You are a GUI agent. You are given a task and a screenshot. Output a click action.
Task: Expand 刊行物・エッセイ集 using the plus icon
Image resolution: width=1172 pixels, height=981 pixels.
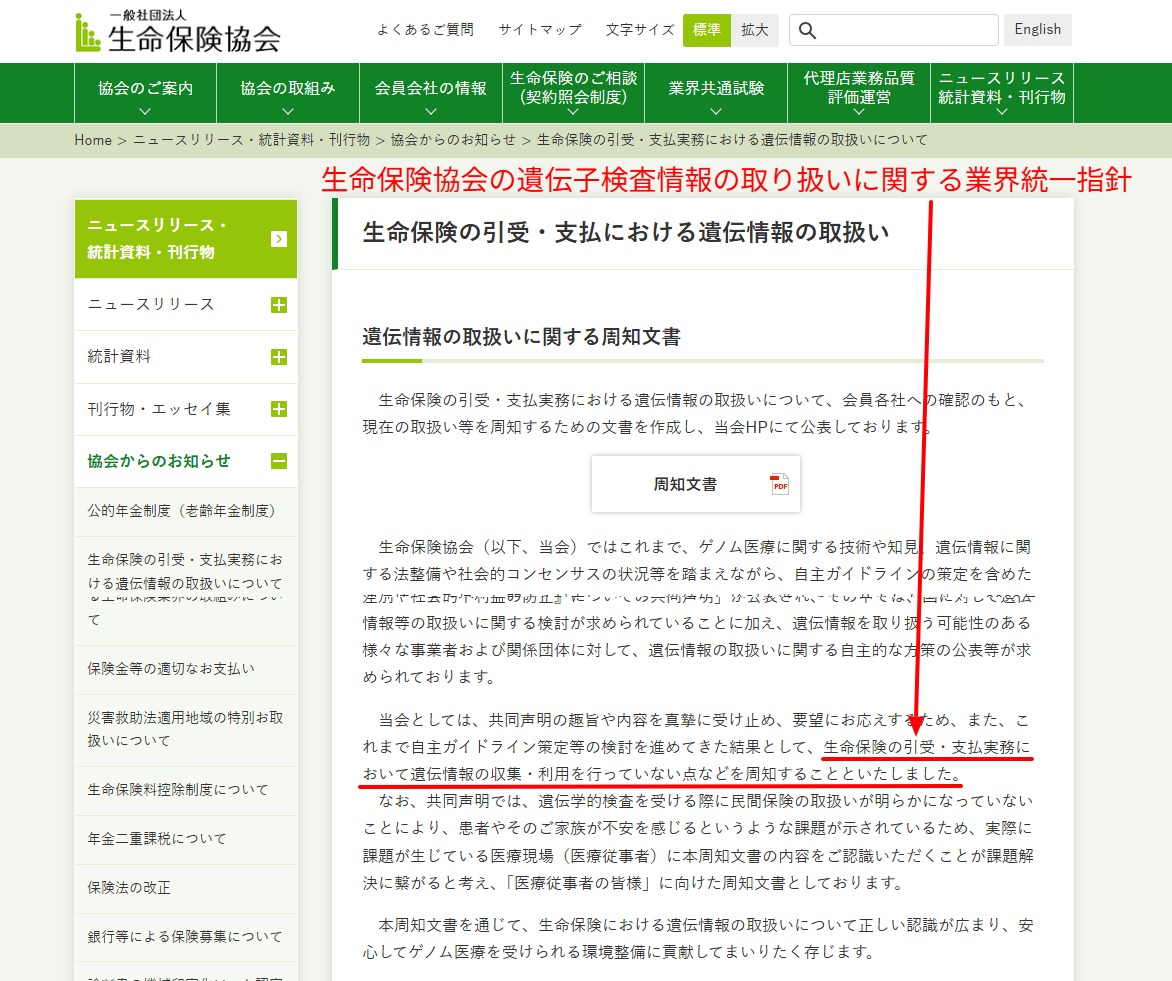point(280,408)
